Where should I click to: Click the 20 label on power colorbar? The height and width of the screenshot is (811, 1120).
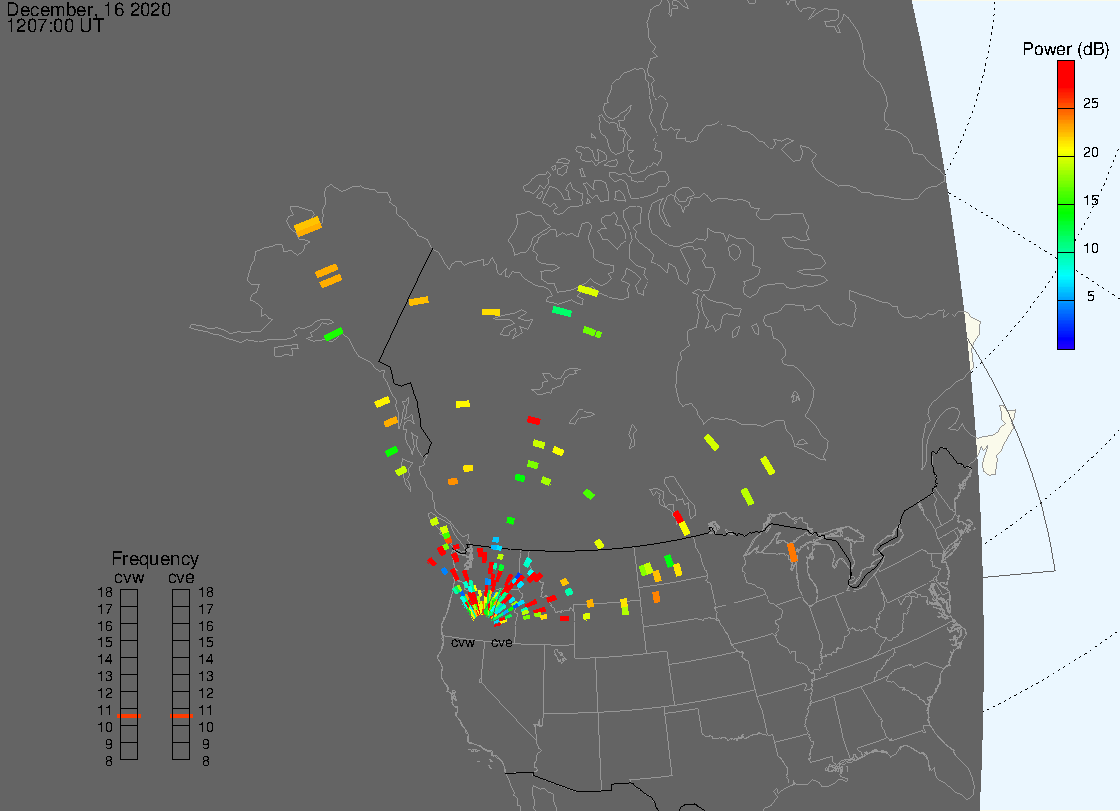pos(1090,152)
